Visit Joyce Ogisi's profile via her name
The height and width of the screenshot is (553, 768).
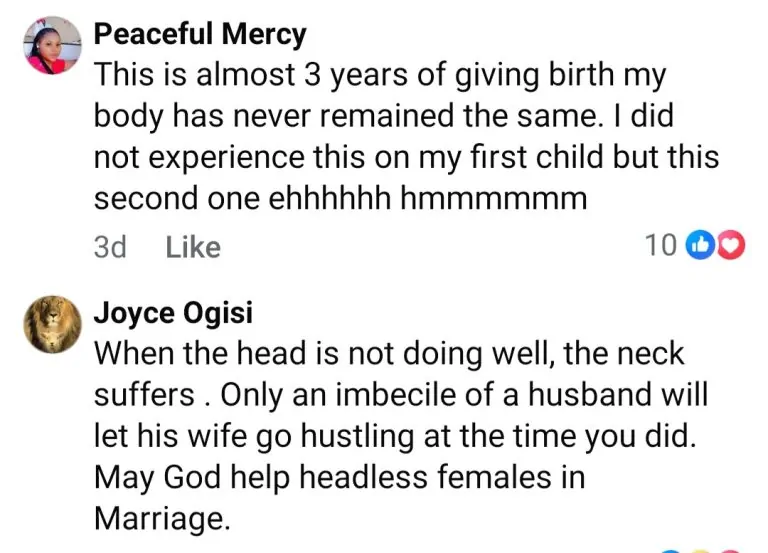pyautogui.click(x=174, y=313)
